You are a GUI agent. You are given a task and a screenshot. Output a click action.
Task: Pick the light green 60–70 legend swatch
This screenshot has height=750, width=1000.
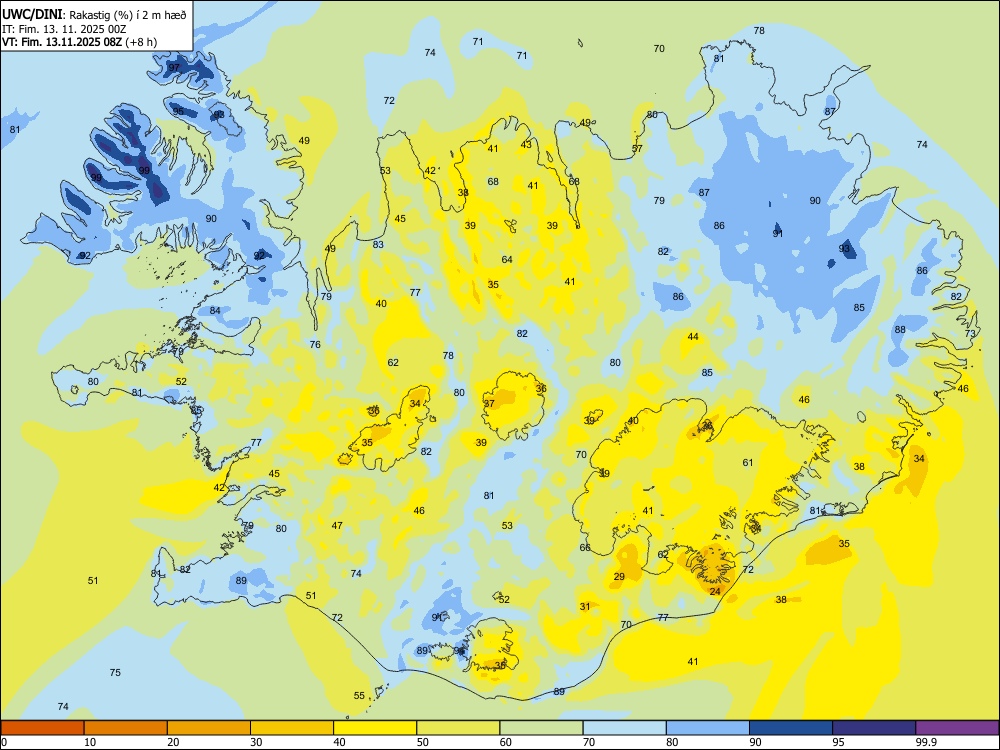pos(541,728)
